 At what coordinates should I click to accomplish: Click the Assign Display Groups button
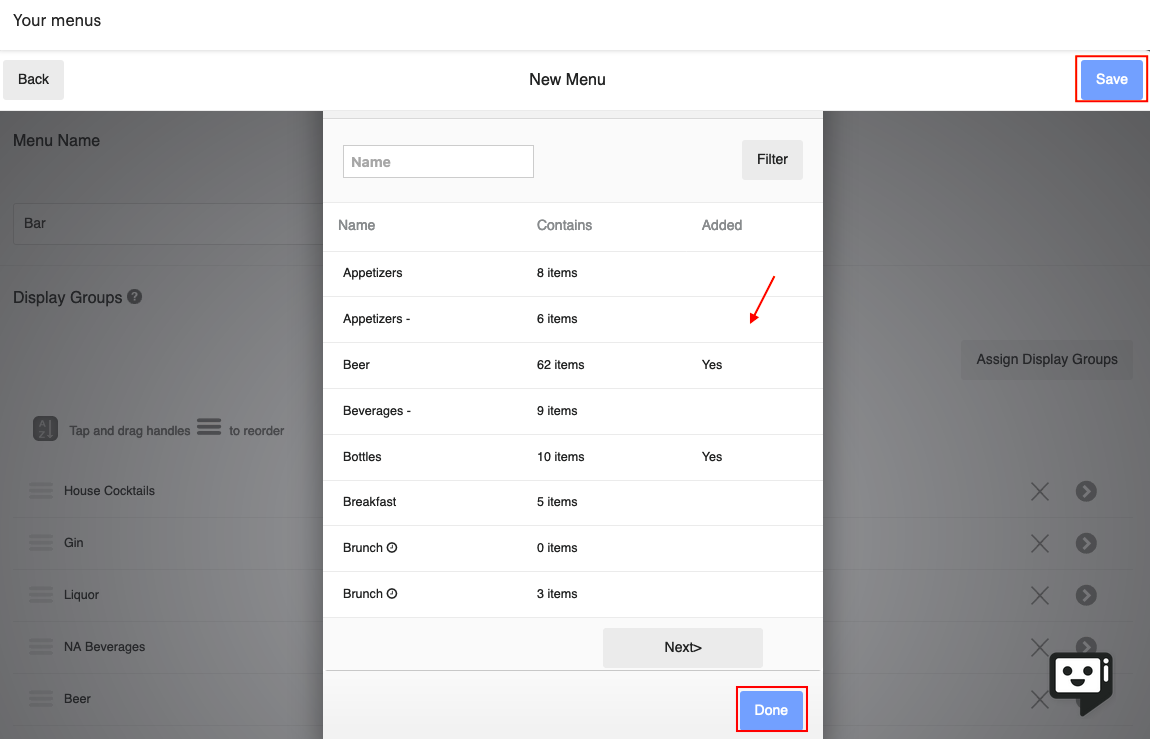coord(1046,359)
